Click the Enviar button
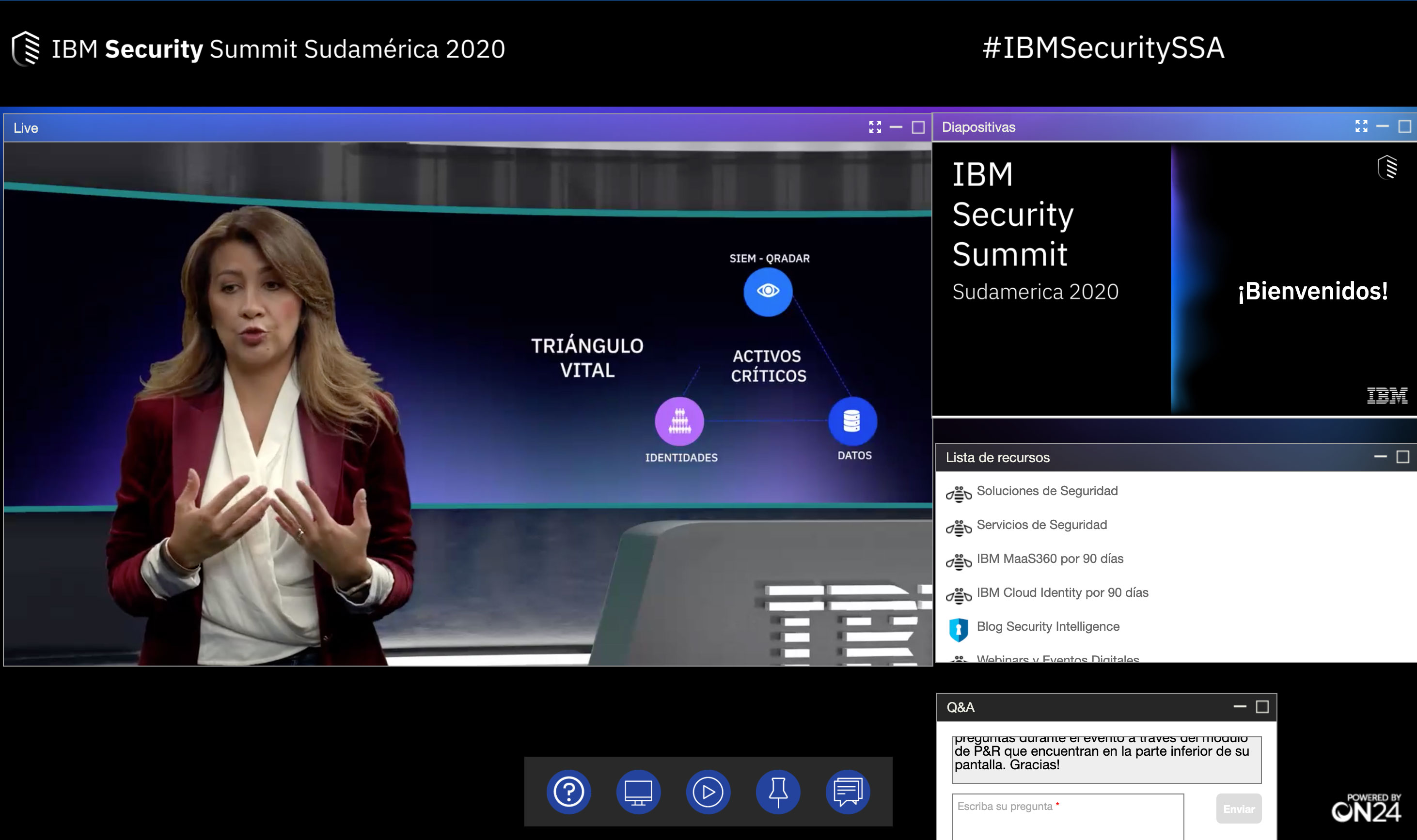The height and width of the screenshot is (840, 1417). [1238, 809]
